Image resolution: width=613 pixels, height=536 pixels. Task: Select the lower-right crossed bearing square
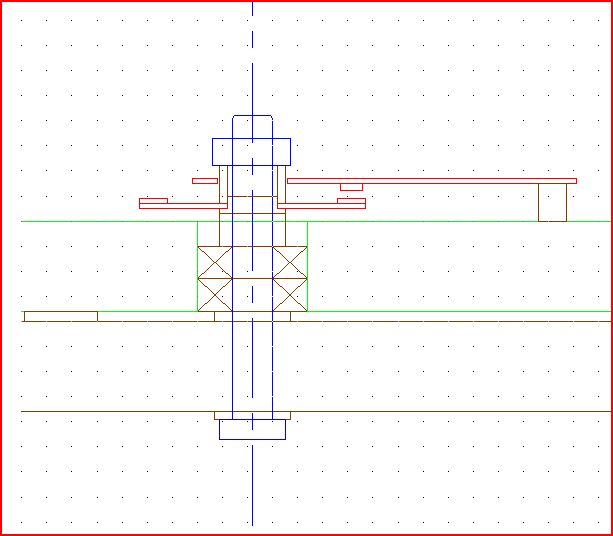coord(290,295)
